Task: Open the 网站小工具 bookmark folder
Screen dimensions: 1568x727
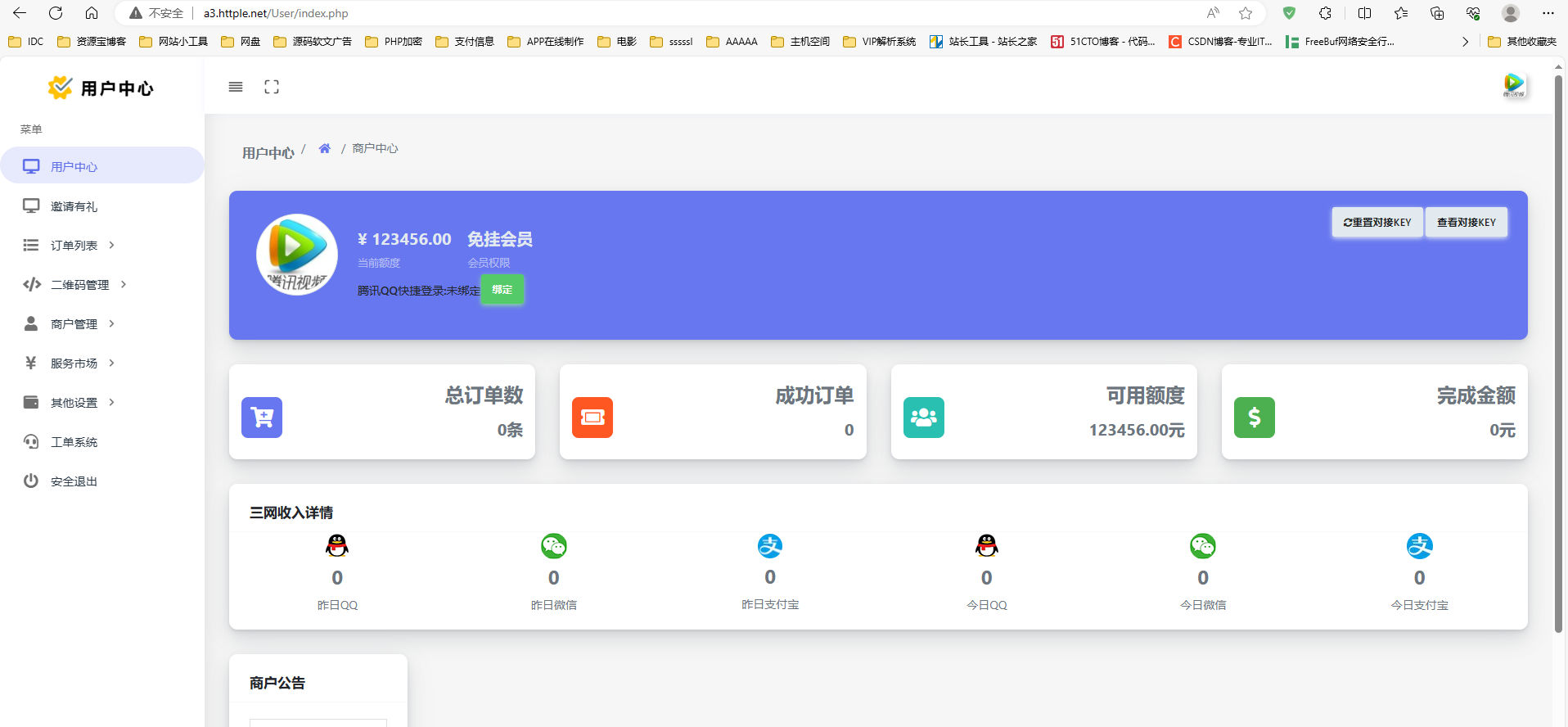Action: pyautogui.click(x=173, y=42)
